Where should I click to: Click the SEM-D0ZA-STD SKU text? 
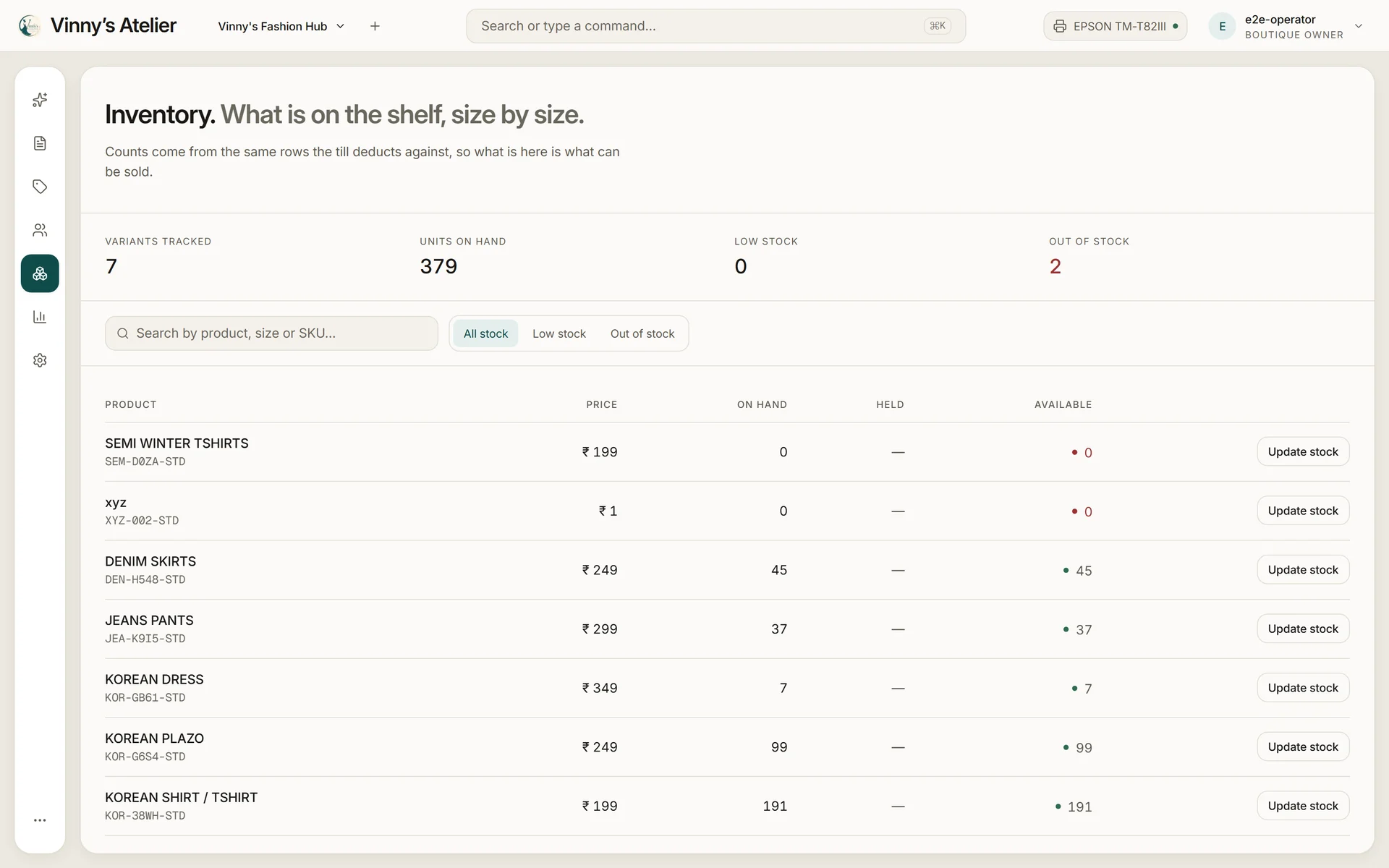point(145,461)
